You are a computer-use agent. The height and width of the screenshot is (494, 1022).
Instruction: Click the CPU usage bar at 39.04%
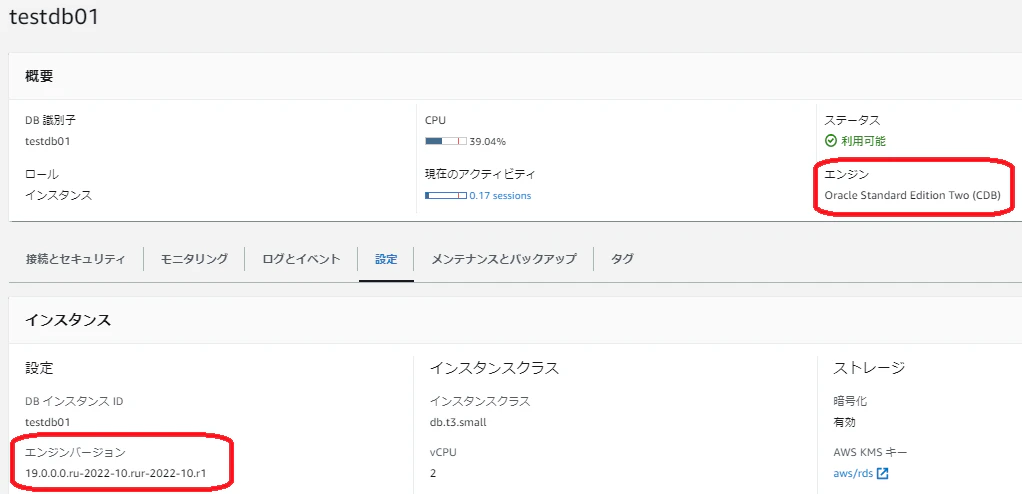446,141
